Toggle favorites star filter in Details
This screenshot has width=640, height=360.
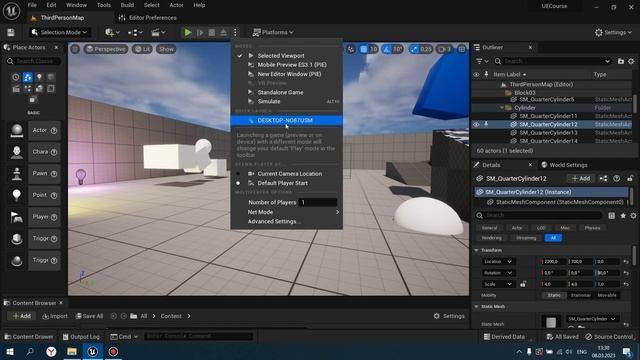tap(623, 216)
